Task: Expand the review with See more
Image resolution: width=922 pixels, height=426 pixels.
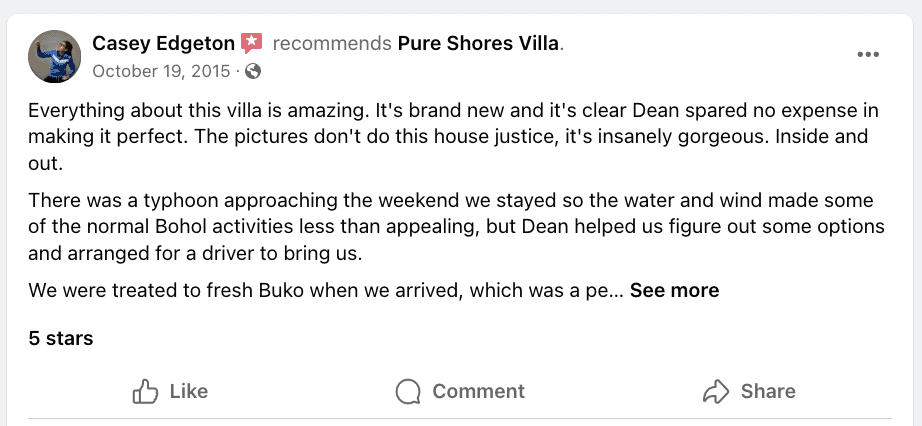Action: 674,291
